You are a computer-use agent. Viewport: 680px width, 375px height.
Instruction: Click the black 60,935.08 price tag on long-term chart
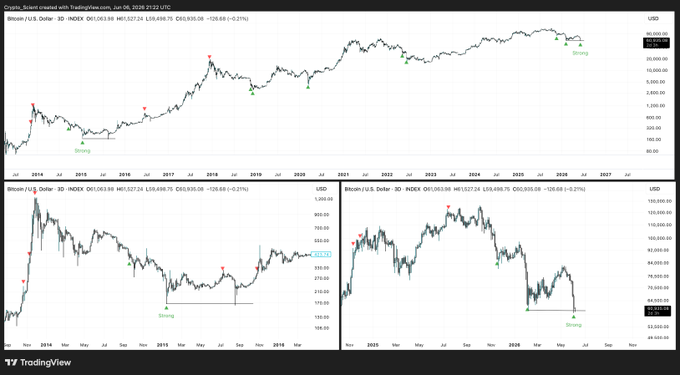click(x=656, y=42)
